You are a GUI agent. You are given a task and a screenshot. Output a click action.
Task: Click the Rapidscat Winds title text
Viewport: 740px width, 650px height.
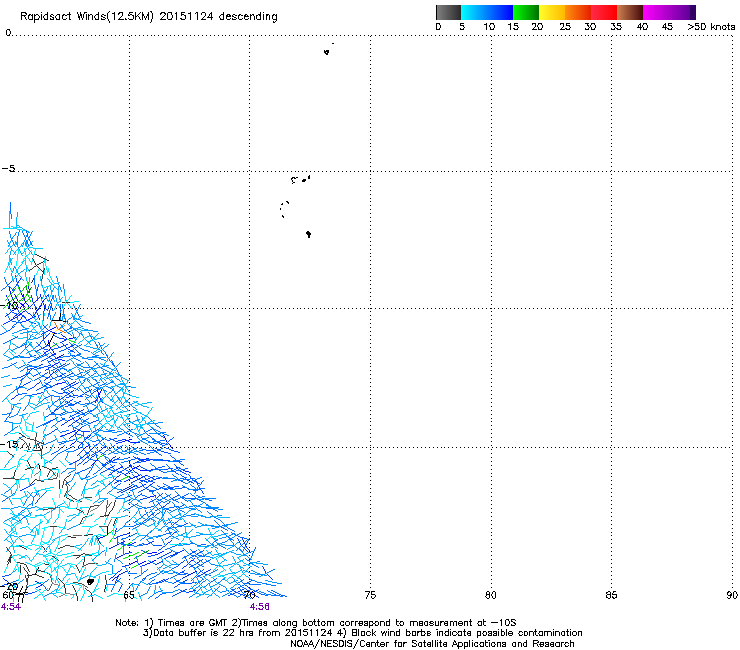(x=149, y=17)
